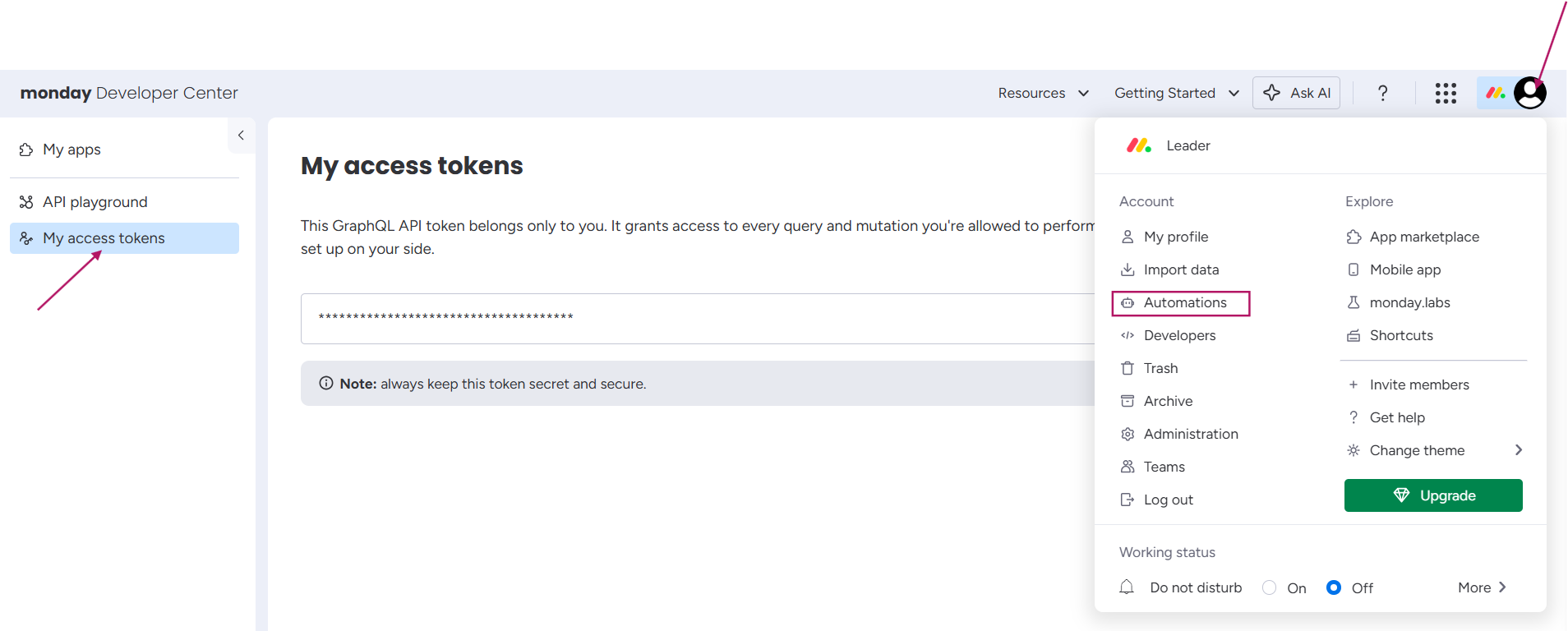Click the help question mark icon
The height and width of the screenshot is (631, 1568).
coord(1382,93)
